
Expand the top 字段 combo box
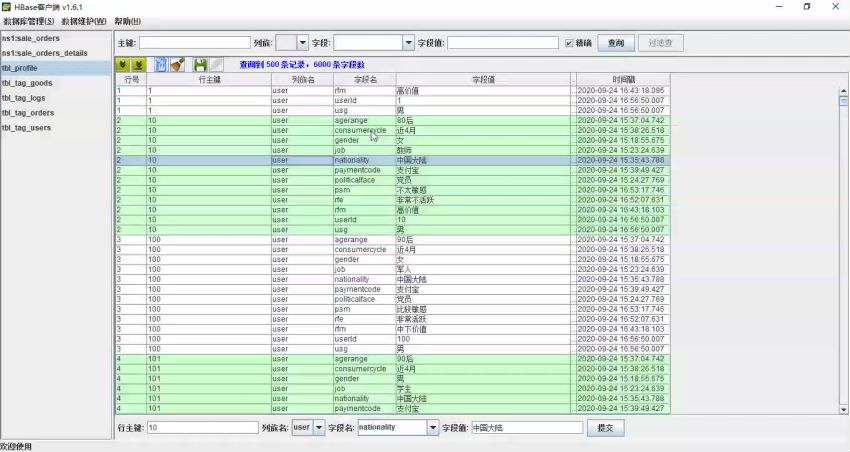[408, 43]
